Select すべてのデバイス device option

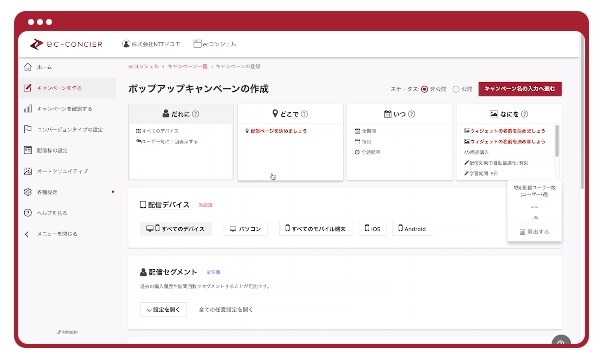[x=176, y=229]
